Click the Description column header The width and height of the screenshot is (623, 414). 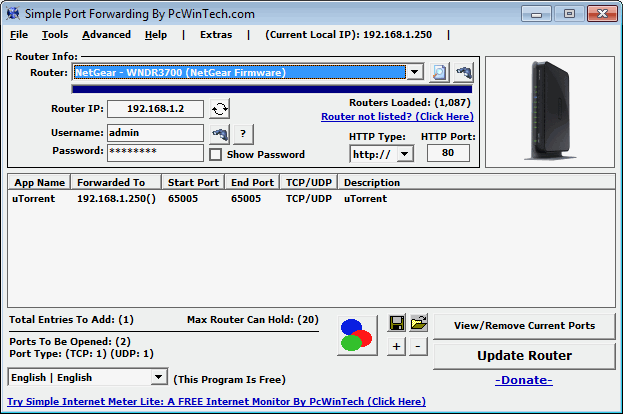tap(476, 182)
